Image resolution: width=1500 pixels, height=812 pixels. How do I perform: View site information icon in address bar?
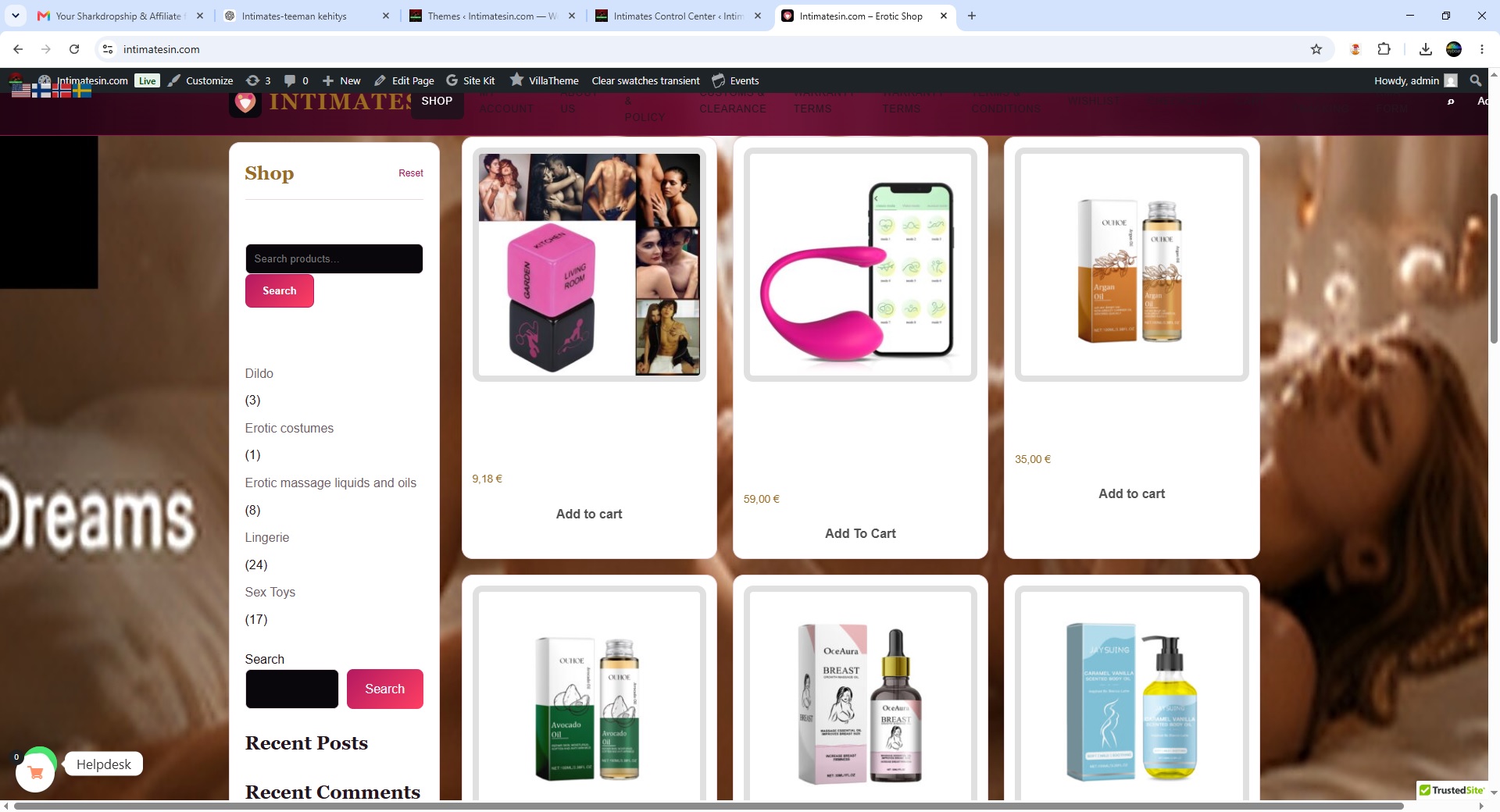tap(108, 49)
